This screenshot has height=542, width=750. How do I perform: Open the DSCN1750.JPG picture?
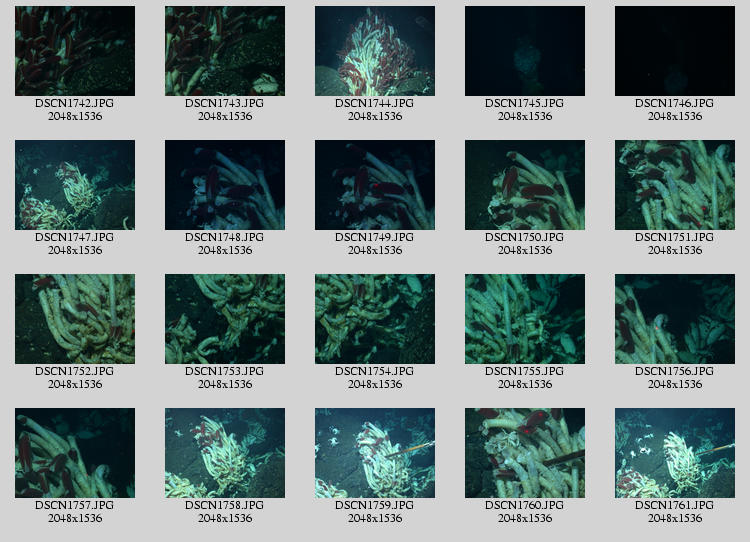pyautogui.click(x=525, y=185)
